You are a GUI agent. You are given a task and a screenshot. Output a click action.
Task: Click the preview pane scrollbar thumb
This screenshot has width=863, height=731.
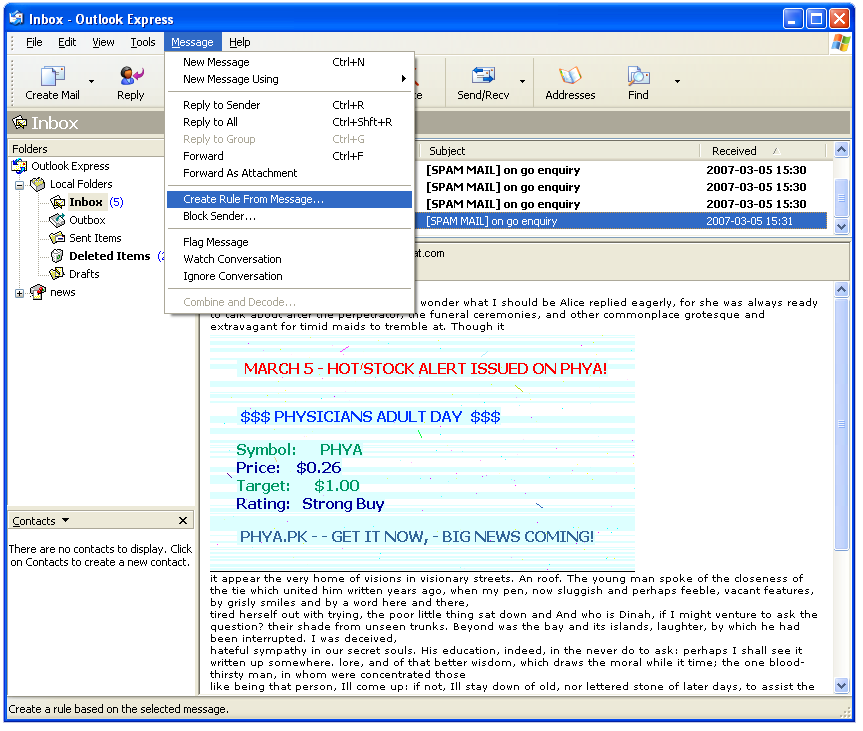[842, 424]
